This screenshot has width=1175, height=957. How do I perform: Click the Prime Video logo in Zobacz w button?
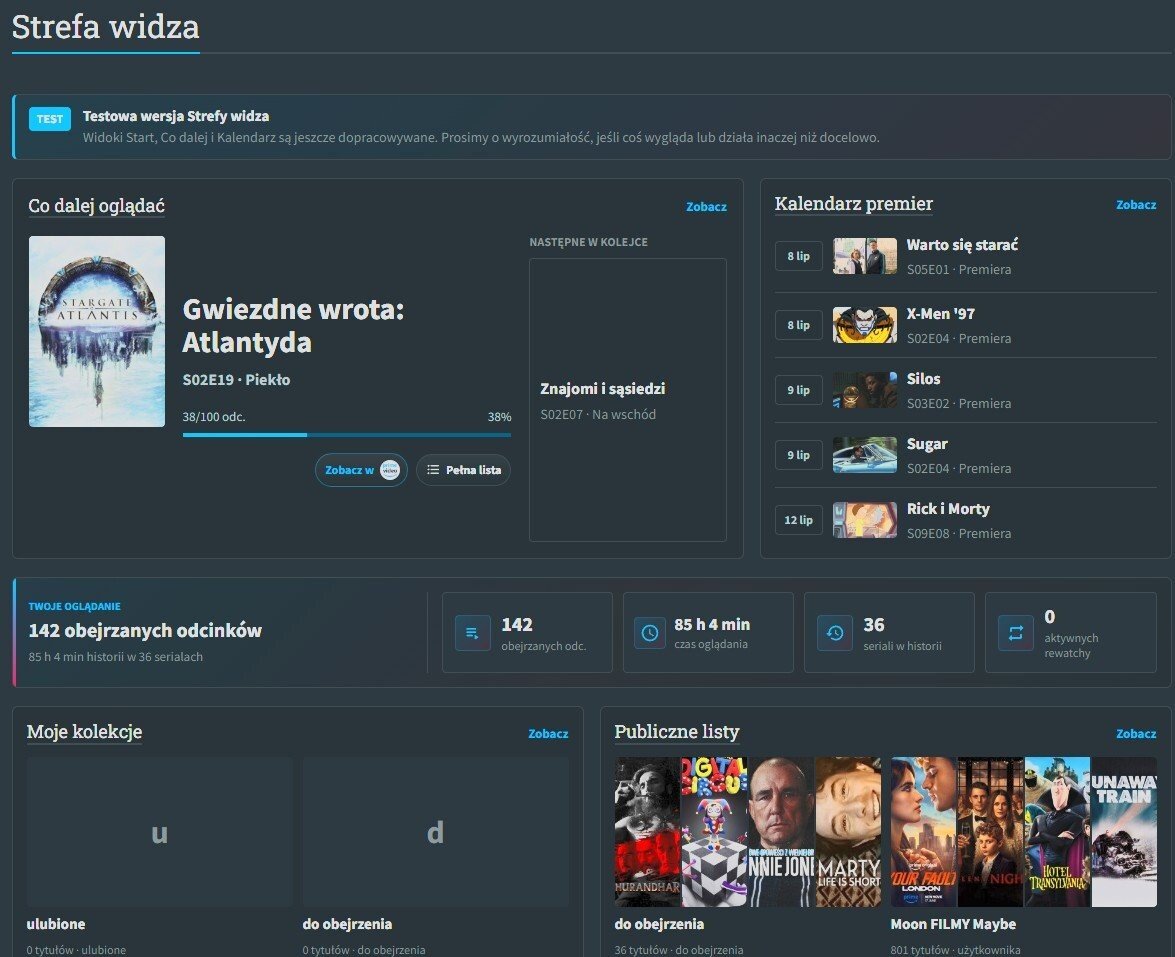pyautogui.click(x=390, y=470)
